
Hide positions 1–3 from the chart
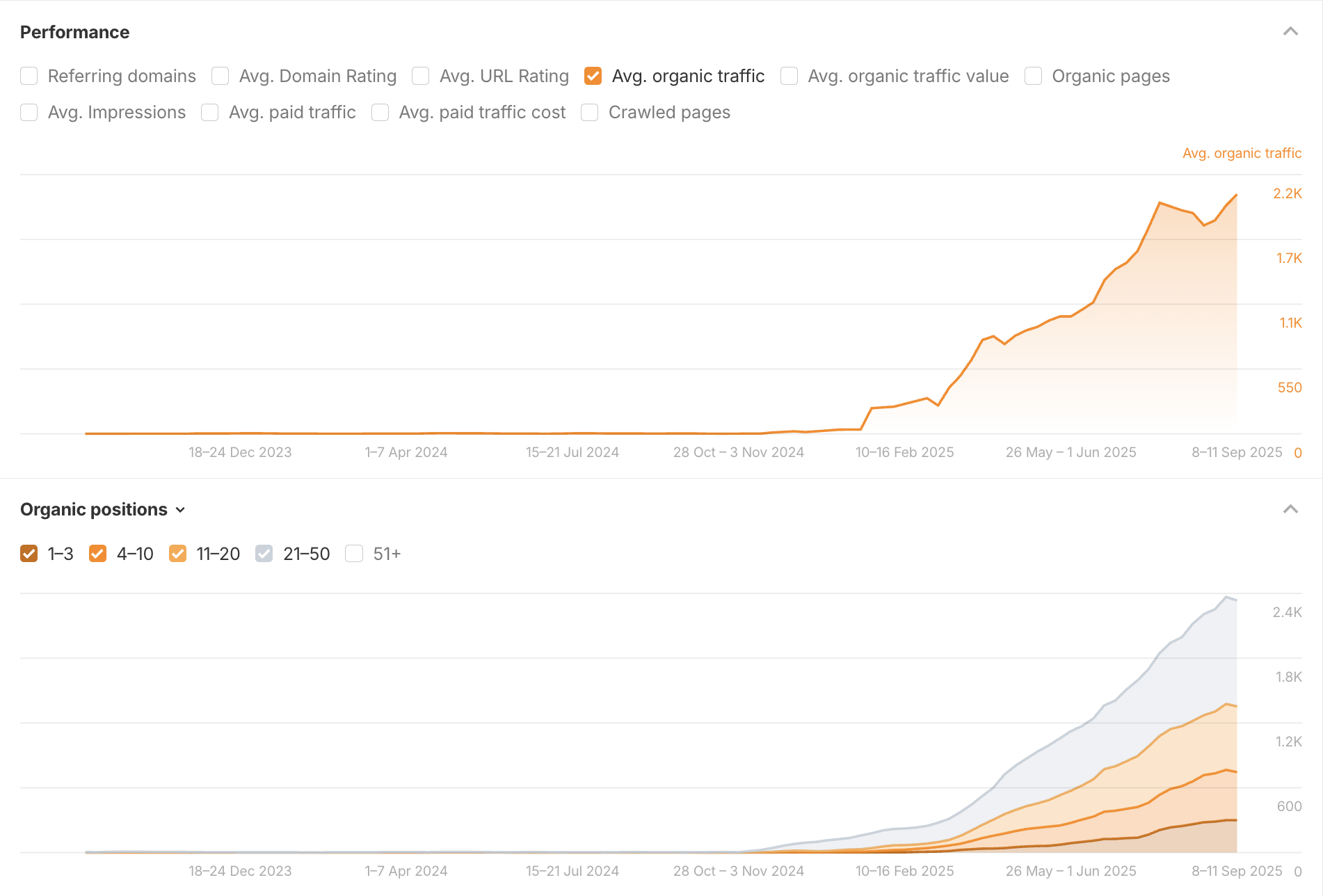pos(29,554)
